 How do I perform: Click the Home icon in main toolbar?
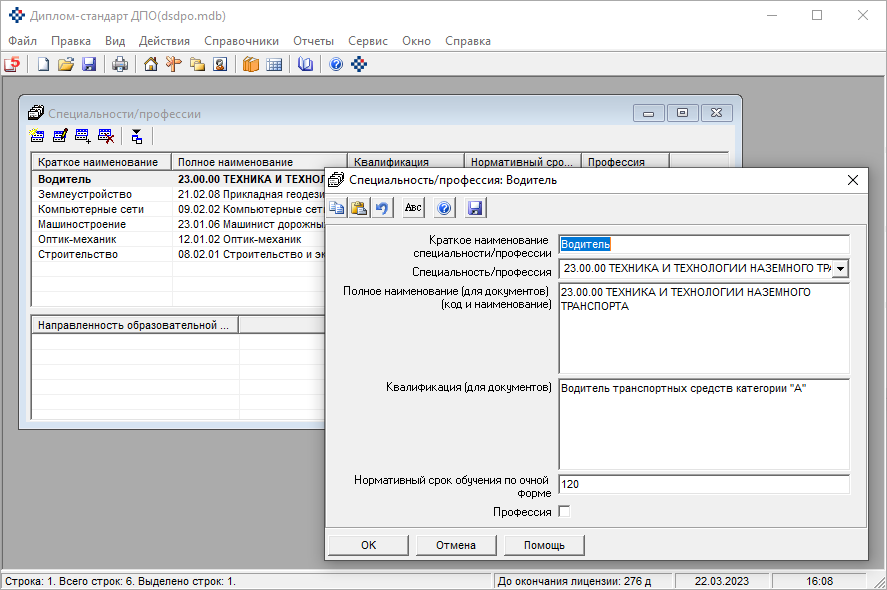[x=151, y=65]
